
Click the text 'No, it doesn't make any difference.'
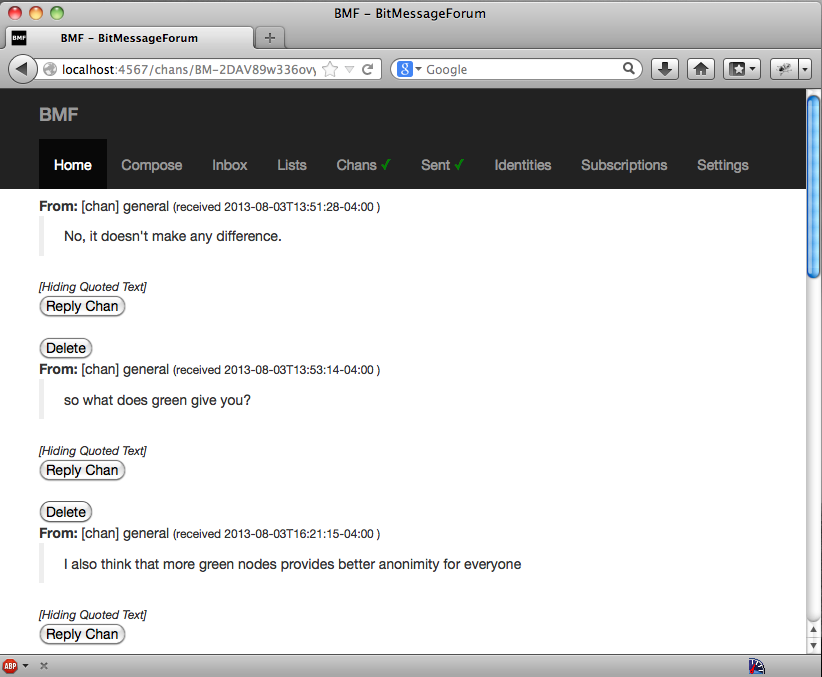pos(173,237)
